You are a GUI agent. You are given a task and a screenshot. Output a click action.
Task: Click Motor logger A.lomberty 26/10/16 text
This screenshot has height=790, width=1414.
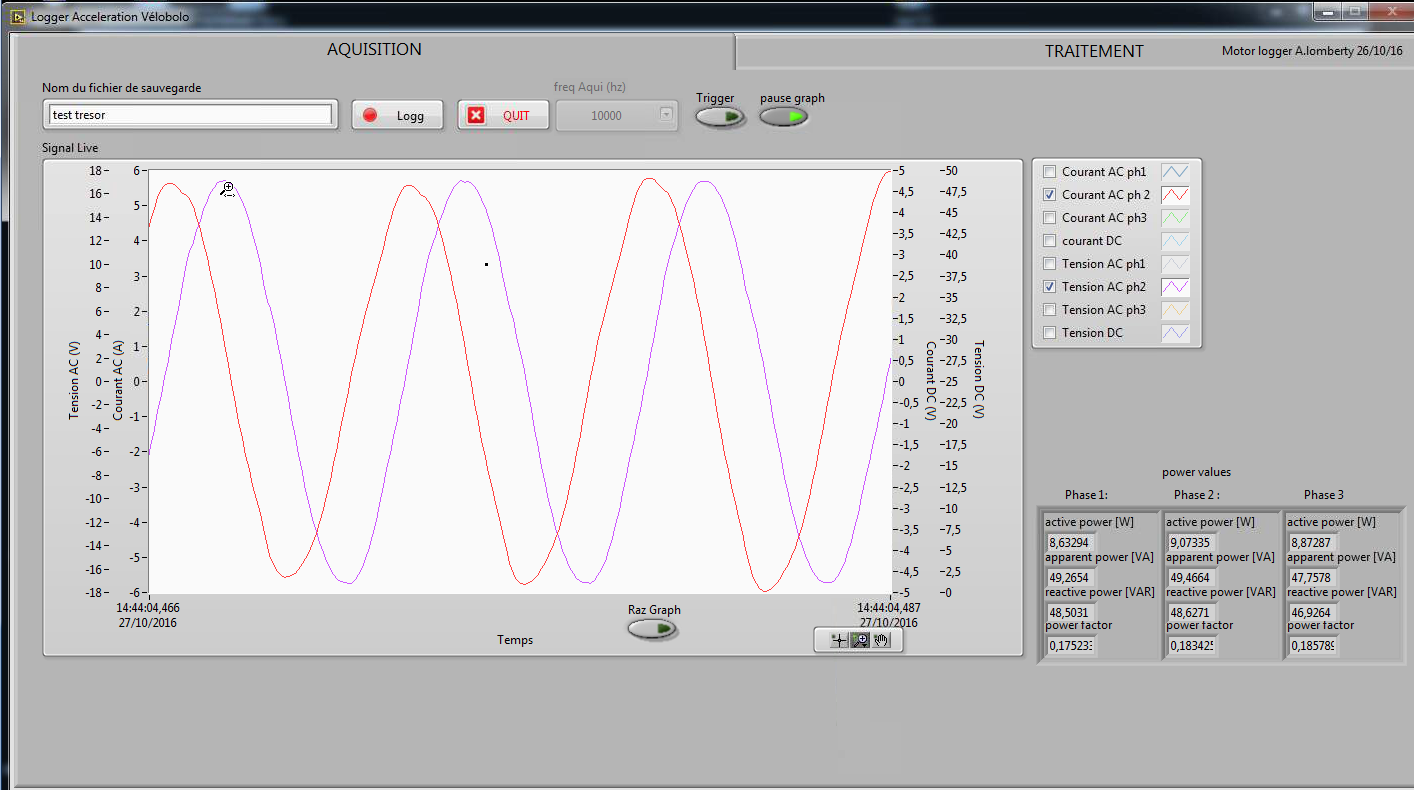pos(1311,51)
